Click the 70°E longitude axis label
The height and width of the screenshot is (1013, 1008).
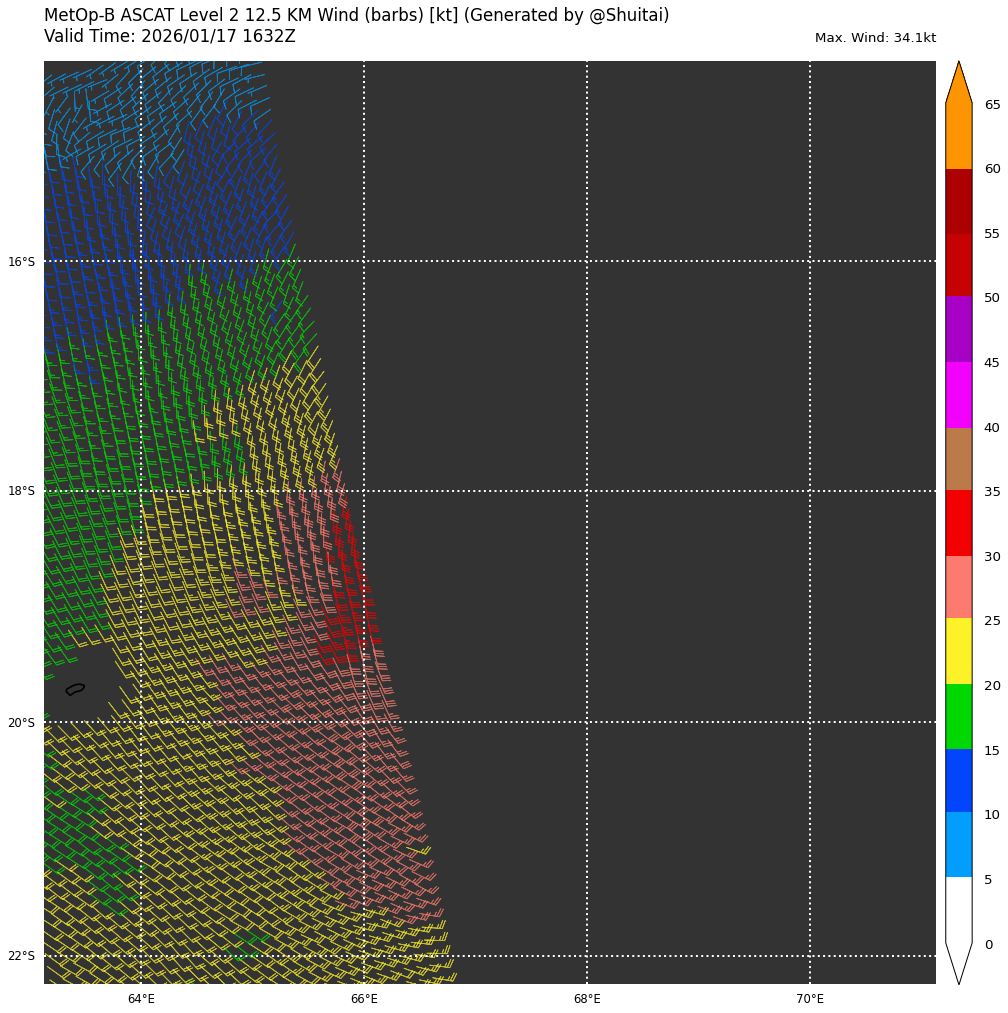coord(810,999)
